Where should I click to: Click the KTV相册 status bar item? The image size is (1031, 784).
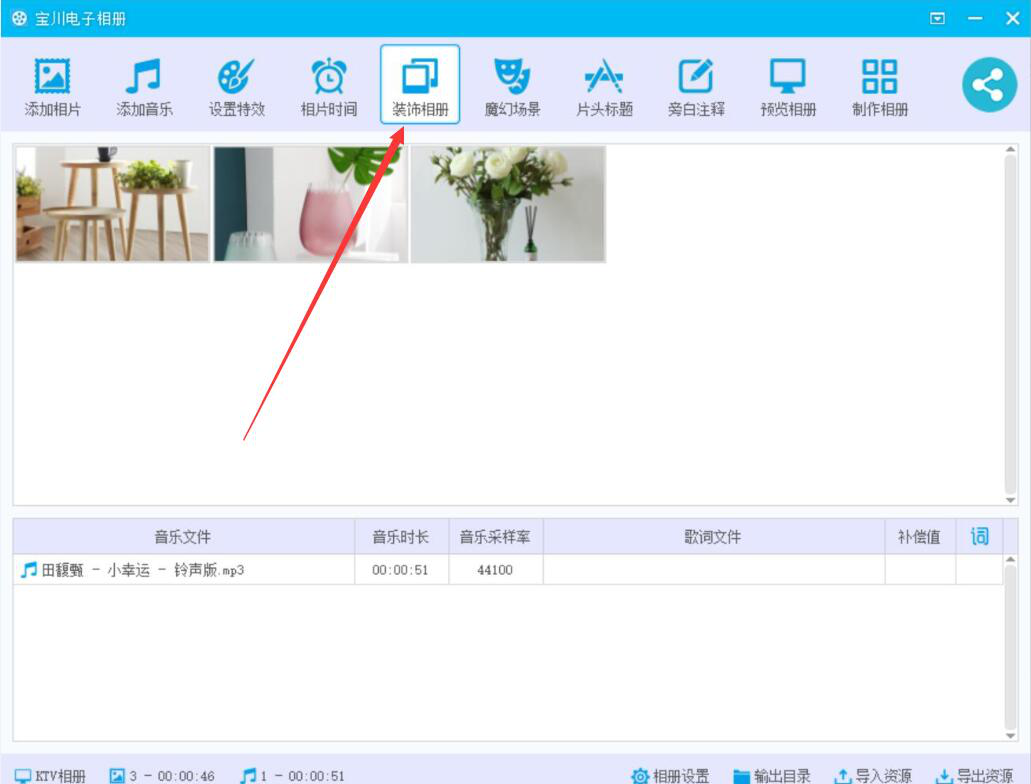[51, 775]
